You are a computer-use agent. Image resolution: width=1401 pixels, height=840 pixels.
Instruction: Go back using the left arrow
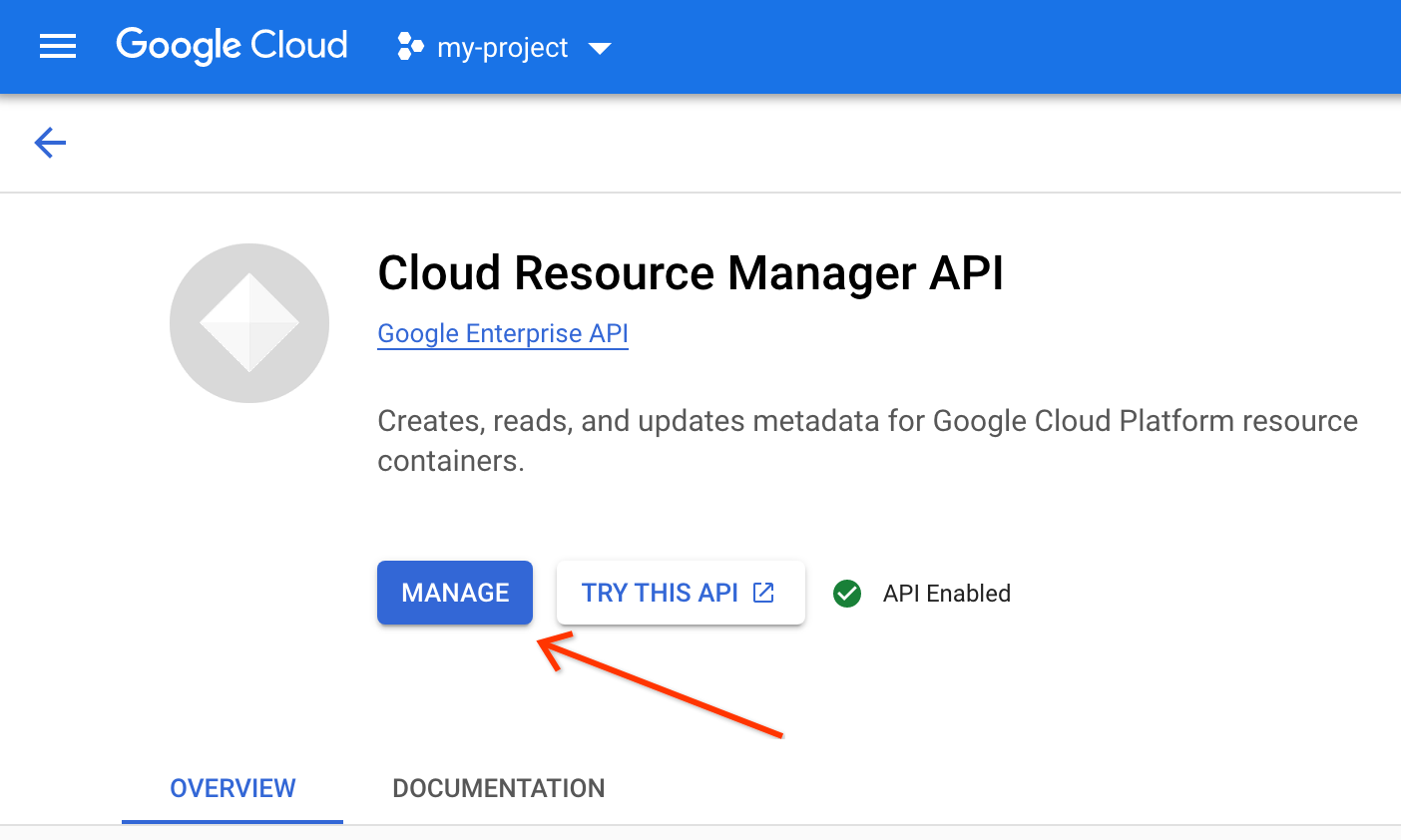pyautogui.click(x=50, y=143)
